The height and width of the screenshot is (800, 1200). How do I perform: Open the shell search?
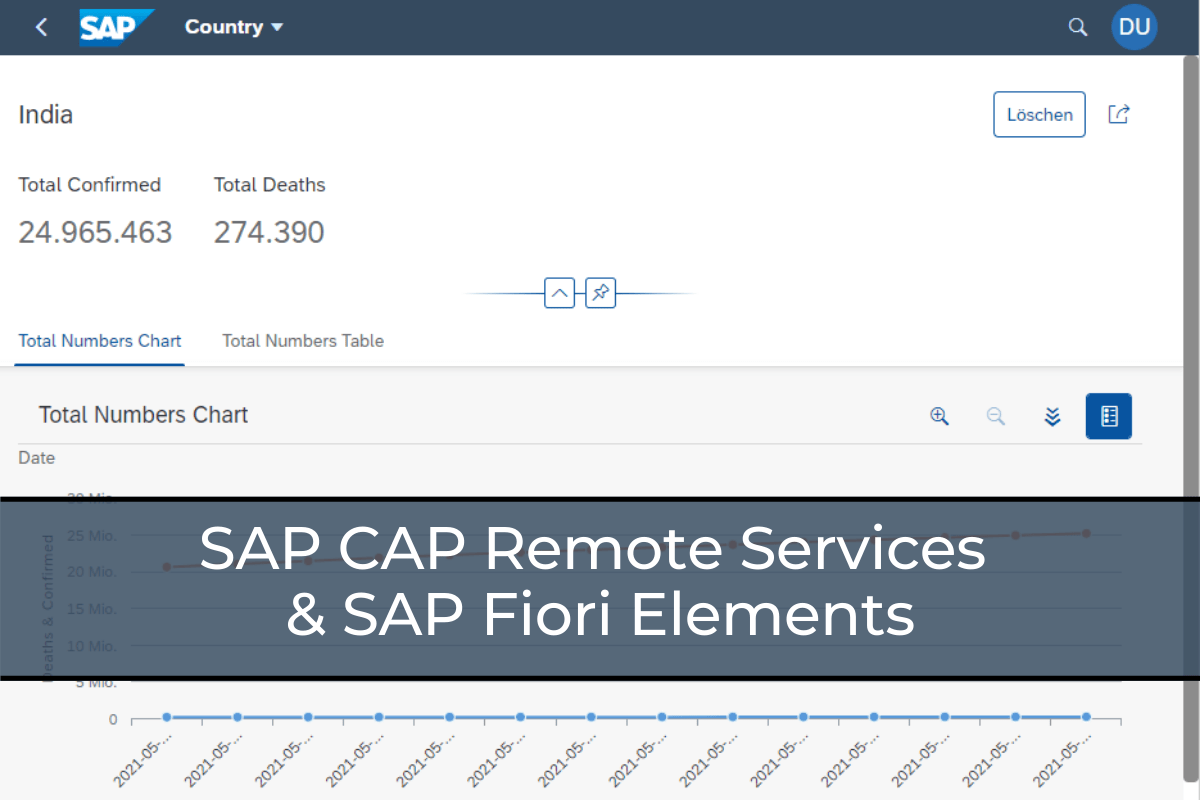click(1078, 27)
